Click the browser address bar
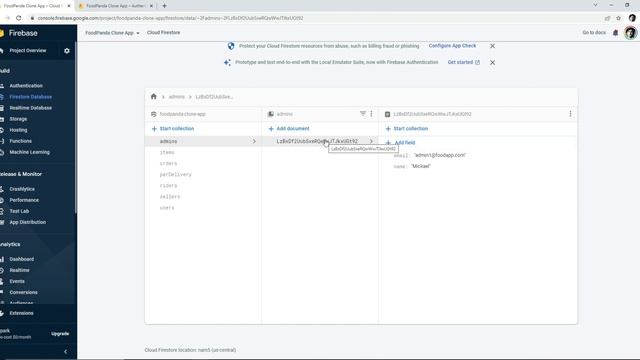Image resolution: width=640 pixels, height=360 pixels. [314, 18]
